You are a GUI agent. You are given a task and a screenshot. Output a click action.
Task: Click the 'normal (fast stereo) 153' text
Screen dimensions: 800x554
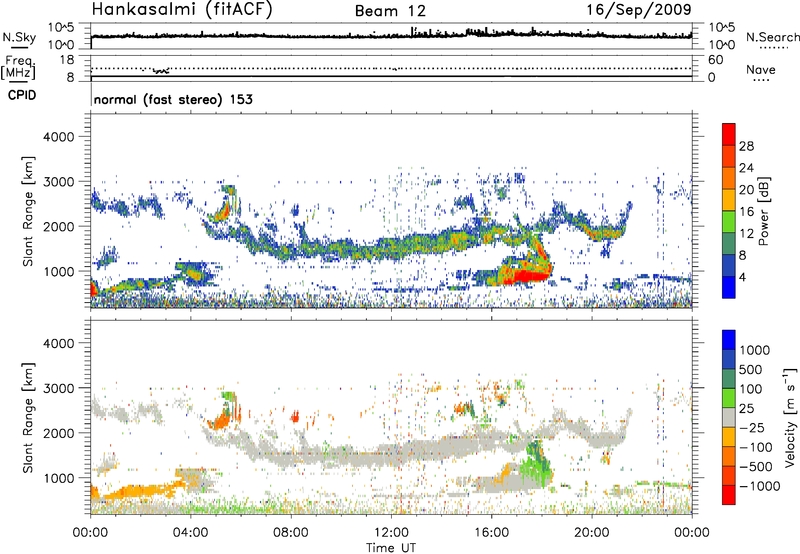coord(173,100)
